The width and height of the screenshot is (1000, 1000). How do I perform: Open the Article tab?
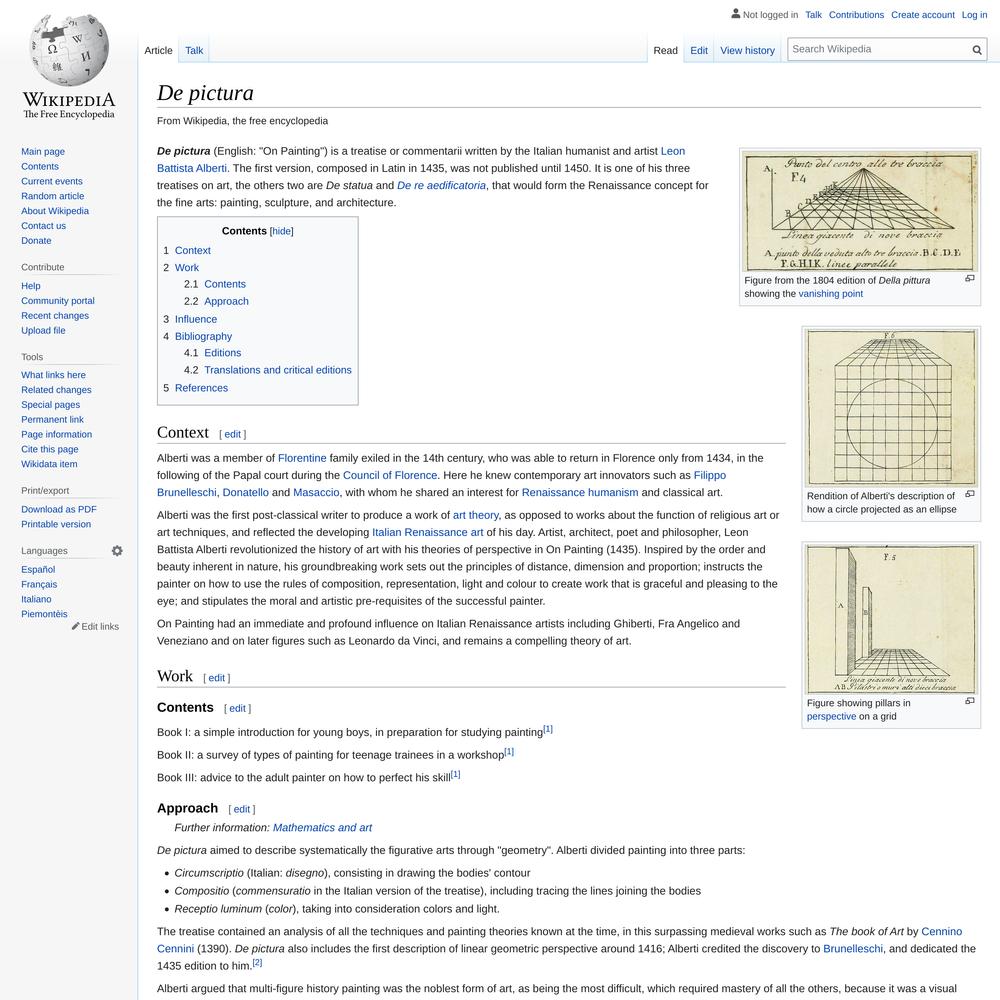click(x=158, y=50)
